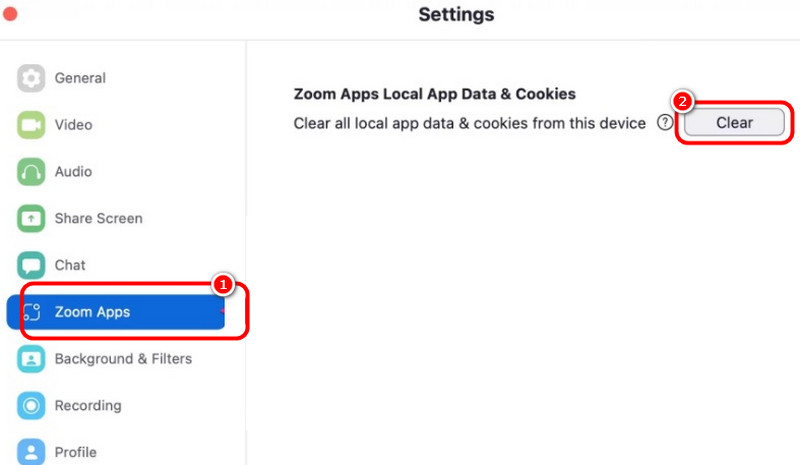The width and height of the screenshot is (800, 465).
Task: Click the Chat speech bubble icon
Action: [x=32, y=265]
